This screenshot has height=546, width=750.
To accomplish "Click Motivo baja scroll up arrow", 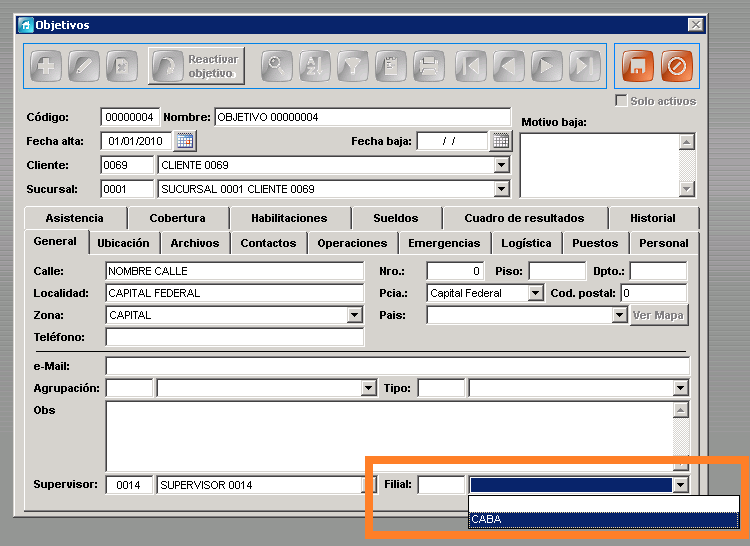I will (x=687, y=142).
